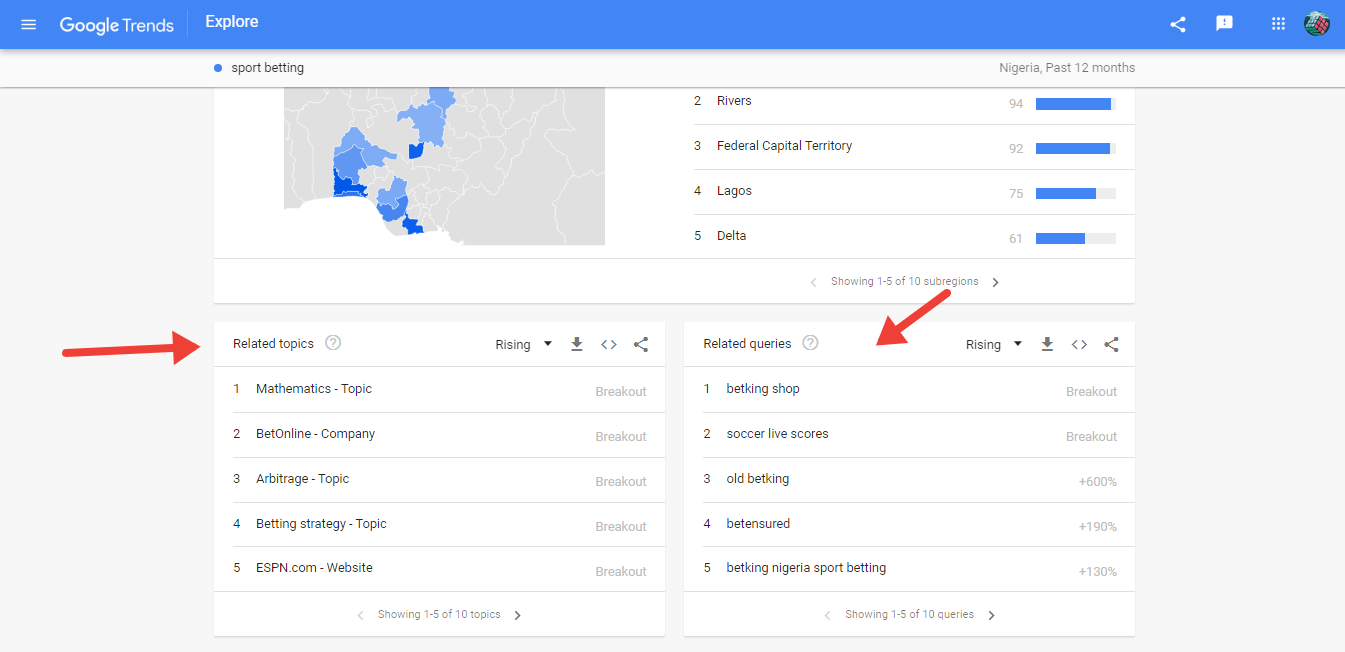
Task: Open the Related queries Rising dropdown
Action: tap(994, 344)
